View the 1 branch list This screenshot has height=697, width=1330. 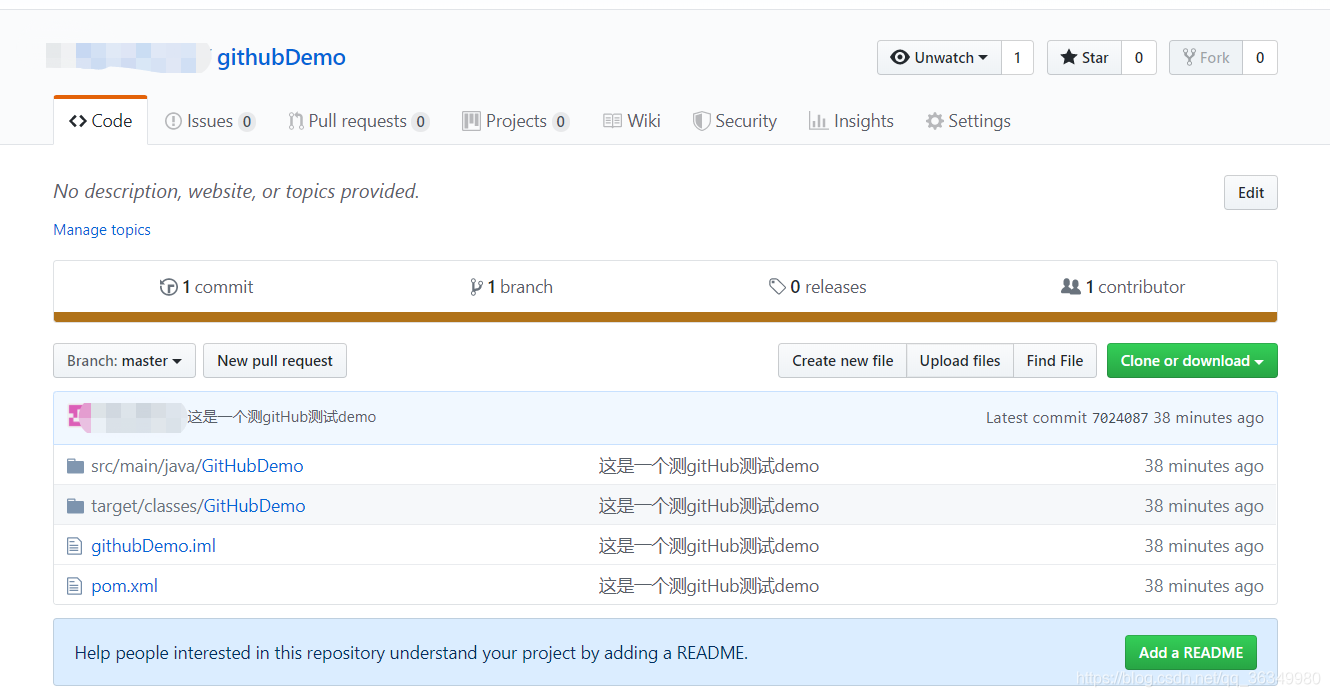(x=511, y=287)
